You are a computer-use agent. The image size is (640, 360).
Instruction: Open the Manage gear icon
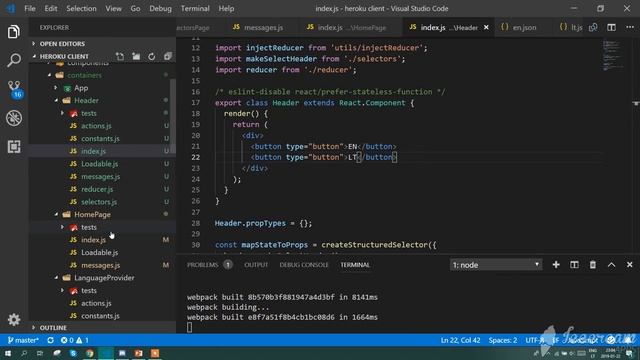tap(13, 320)
